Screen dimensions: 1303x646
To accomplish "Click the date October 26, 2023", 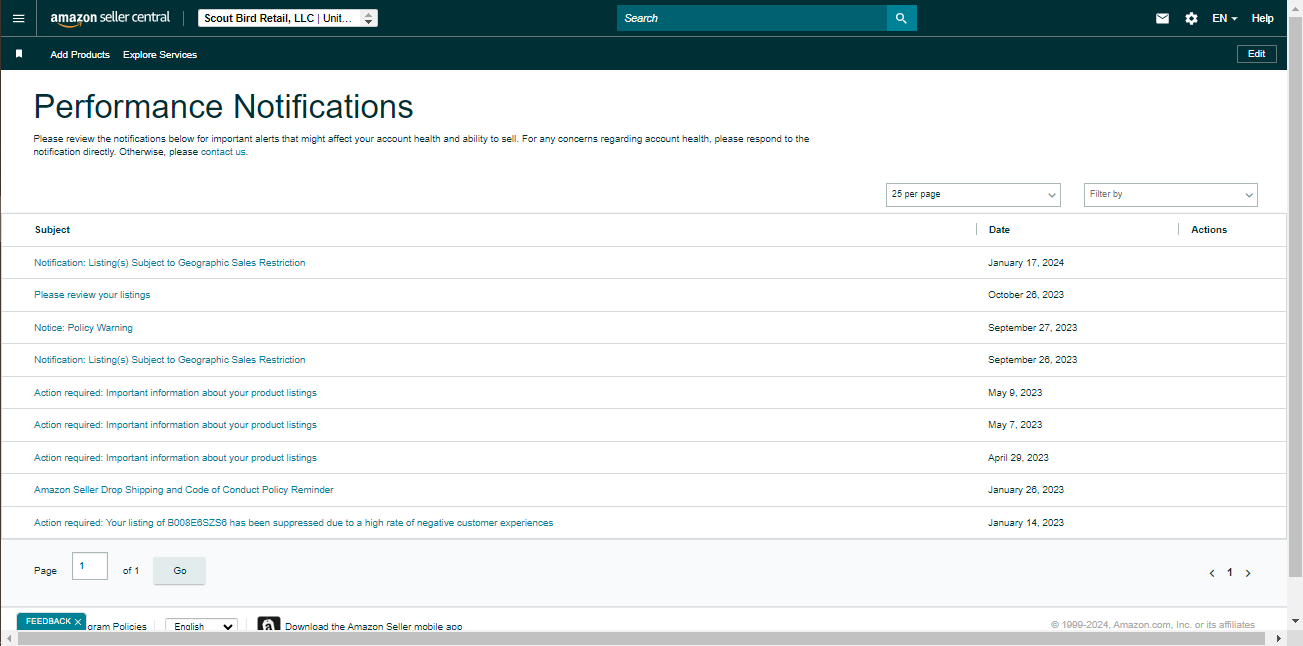I will click(x=1026, y=295).
